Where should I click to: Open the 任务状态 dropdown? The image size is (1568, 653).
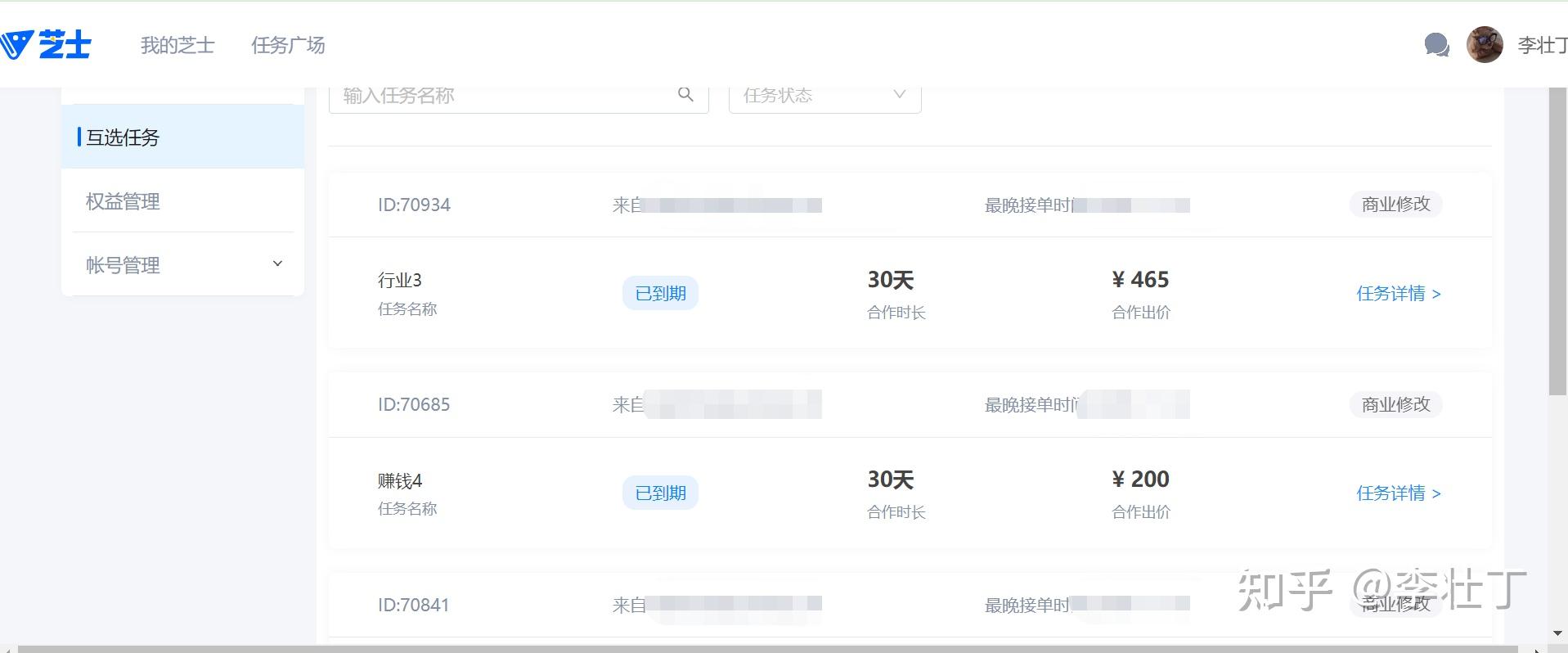(x=824, y=96)
